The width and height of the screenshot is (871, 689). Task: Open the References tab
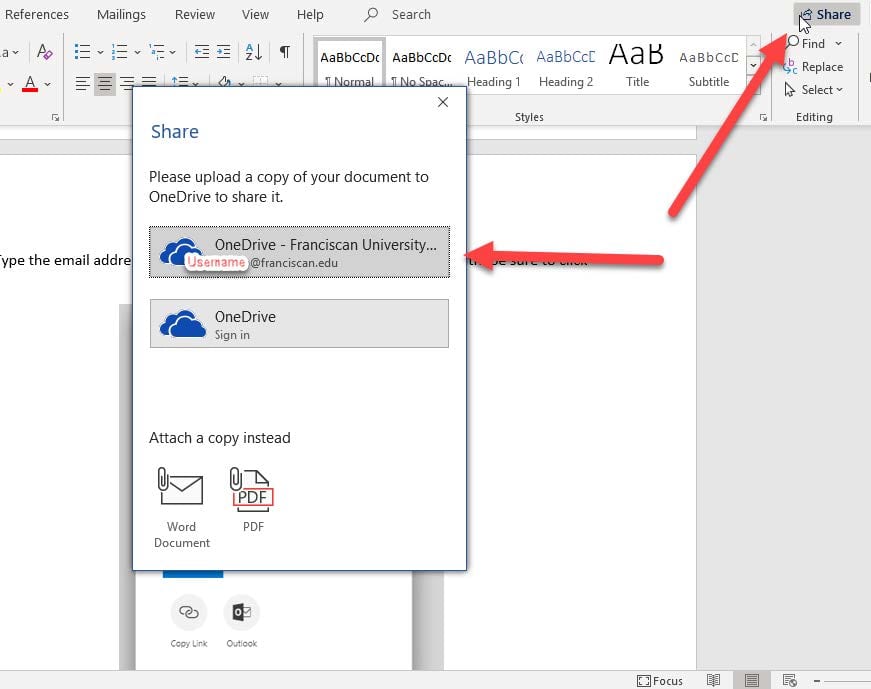pos(37,14)
